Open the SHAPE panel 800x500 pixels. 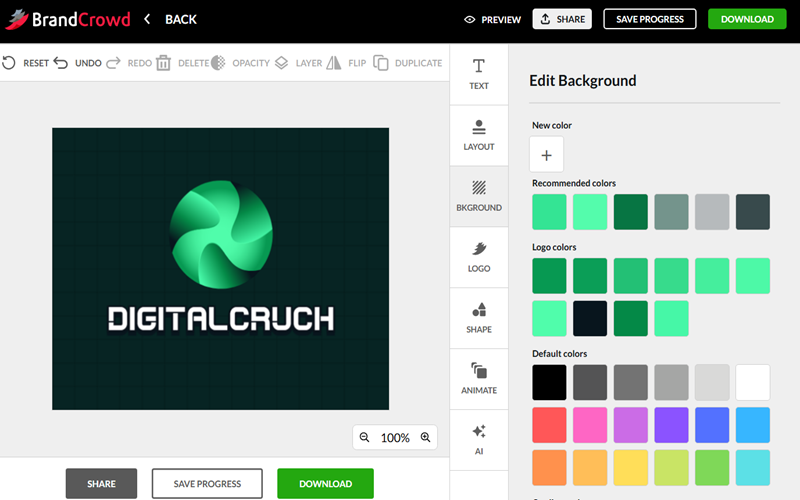(479, 318)
